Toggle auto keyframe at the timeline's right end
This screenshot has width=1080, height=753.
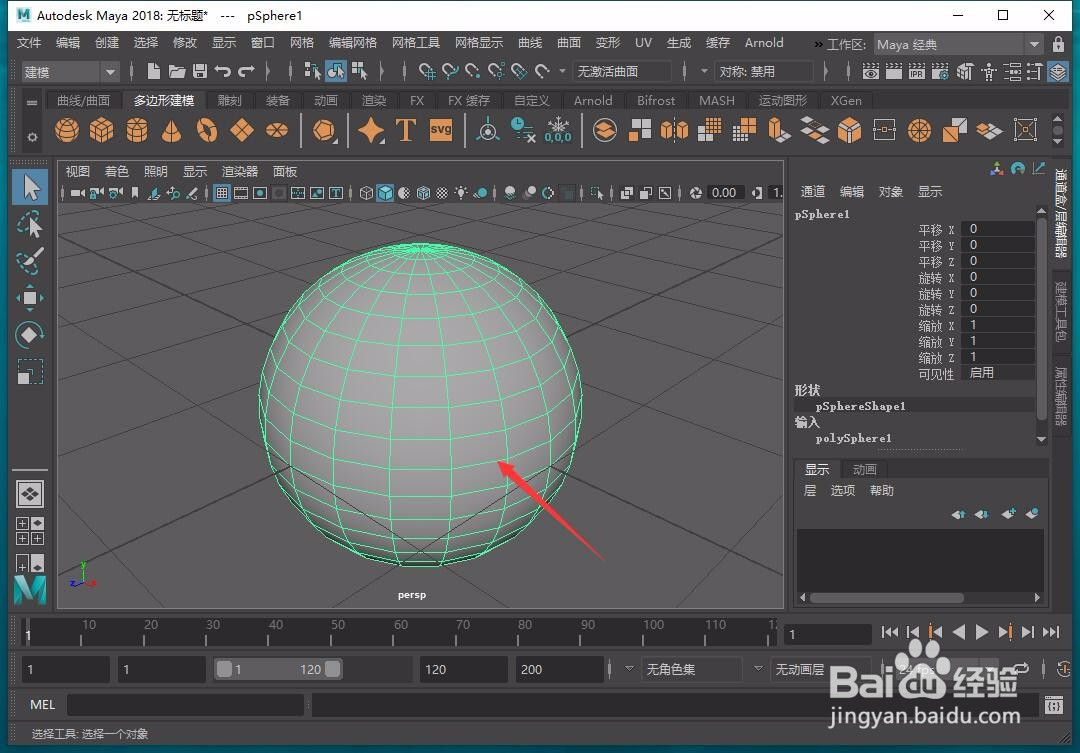(x=1063, y=668)
